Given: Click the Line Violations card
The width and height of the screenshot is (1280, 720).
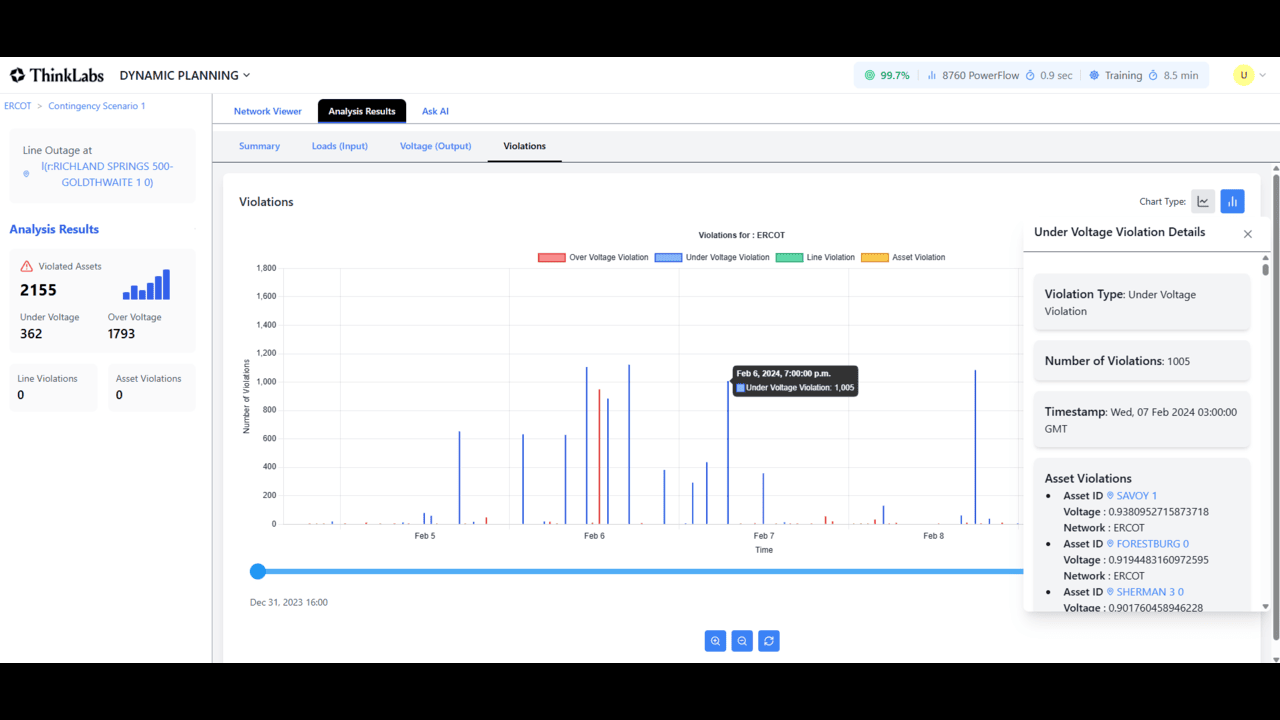Looking at the screenshot, I should [x=53, y=387].
